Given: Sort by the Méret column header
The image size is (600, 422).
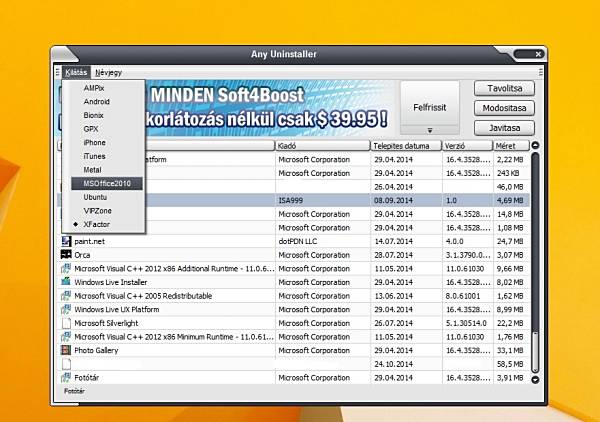Looking at the screenshot, I should (x=511, y=146).
